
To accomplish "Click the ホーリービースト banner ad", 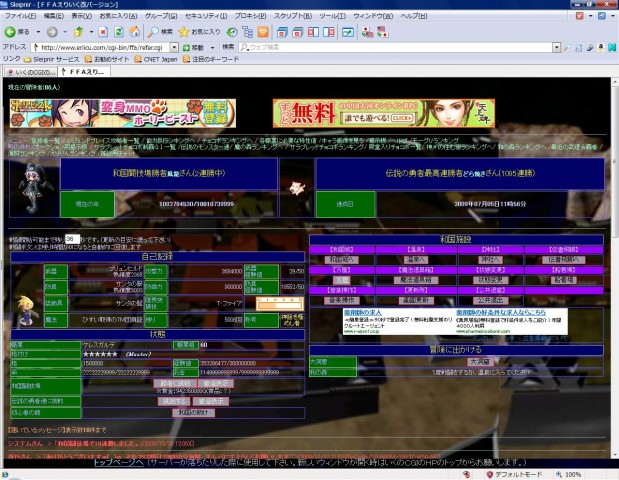I will click(x=123, y=113).
